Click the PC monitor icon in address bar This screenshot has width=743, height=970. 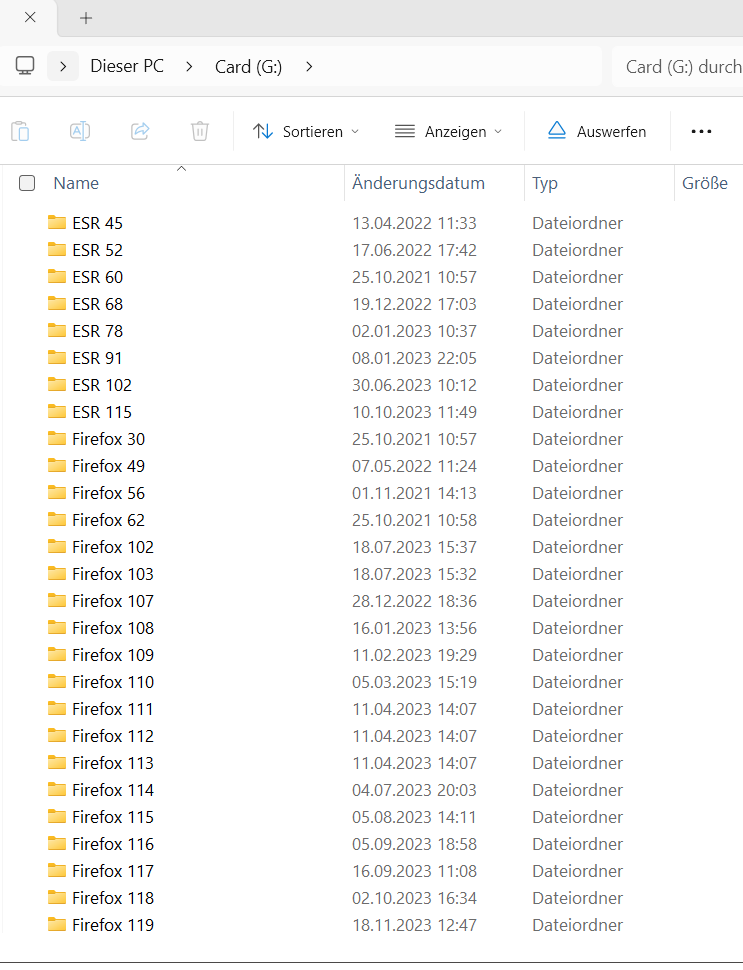[25, 66]
